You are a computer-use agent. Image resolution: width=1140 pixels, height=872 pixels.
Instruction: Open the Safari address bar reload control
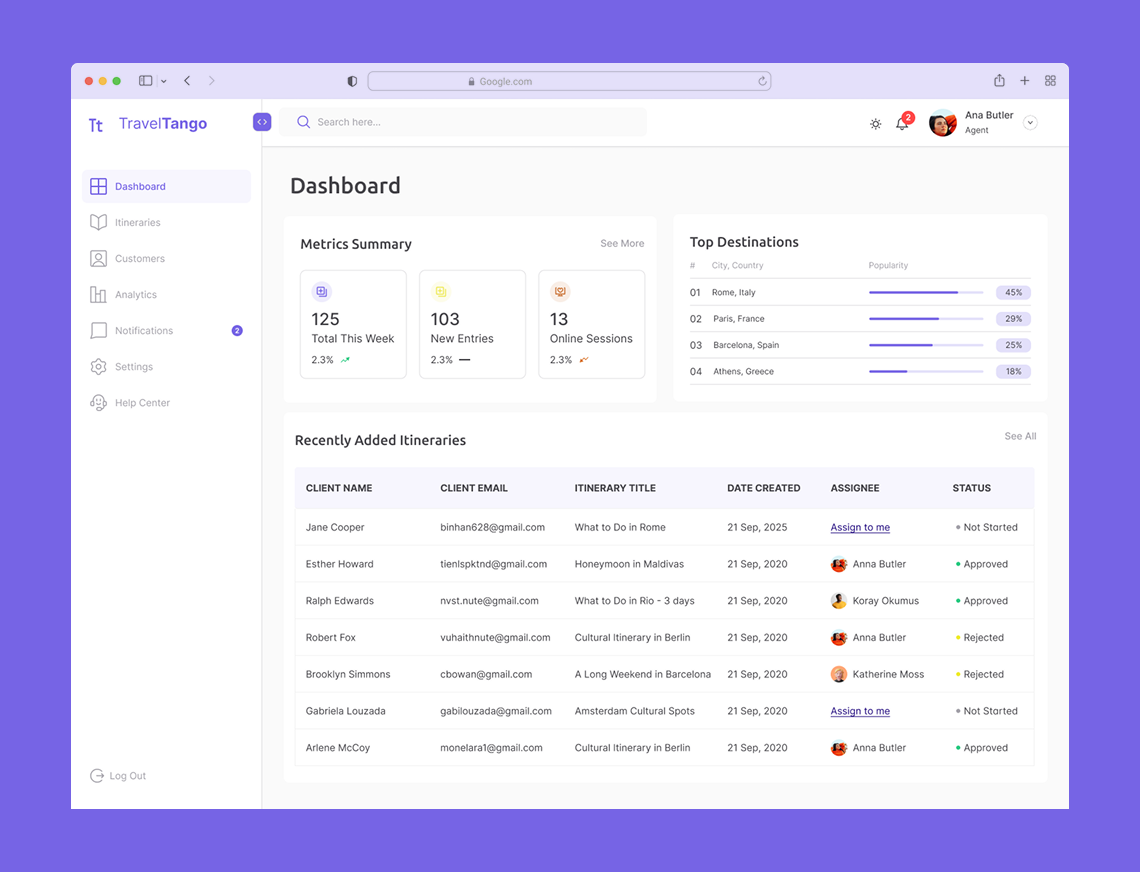click(761, 81)
